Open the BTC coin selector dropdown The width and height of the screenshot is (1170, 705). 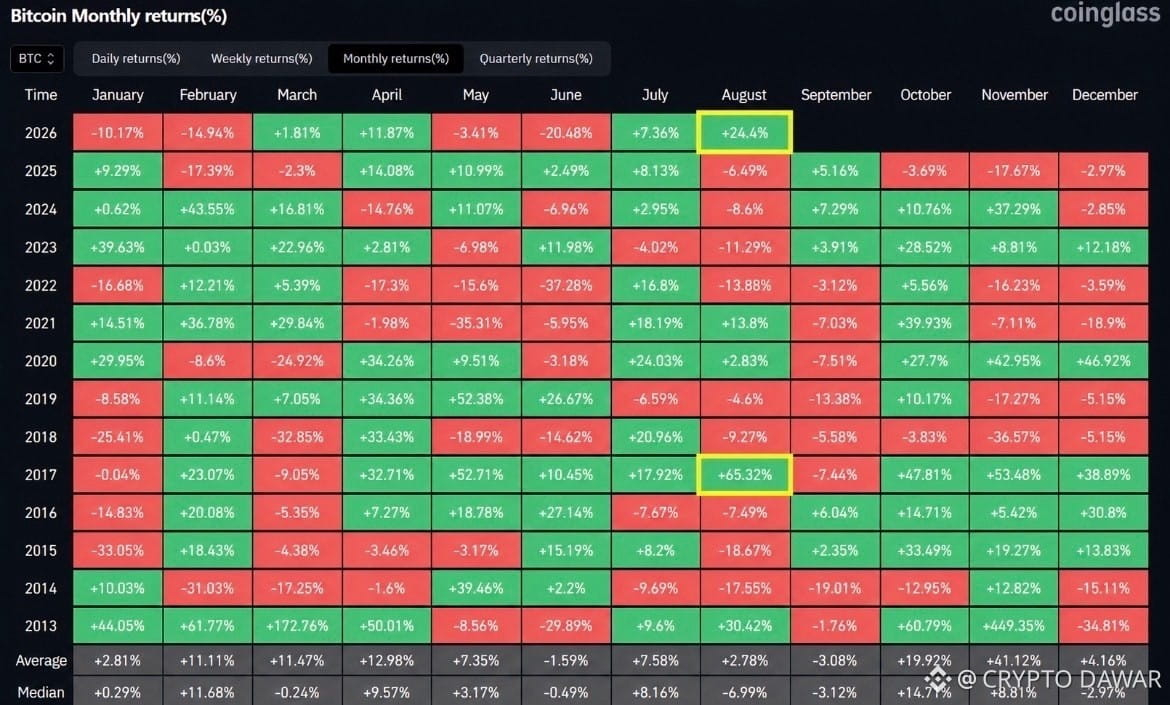(x=37, y=59)
